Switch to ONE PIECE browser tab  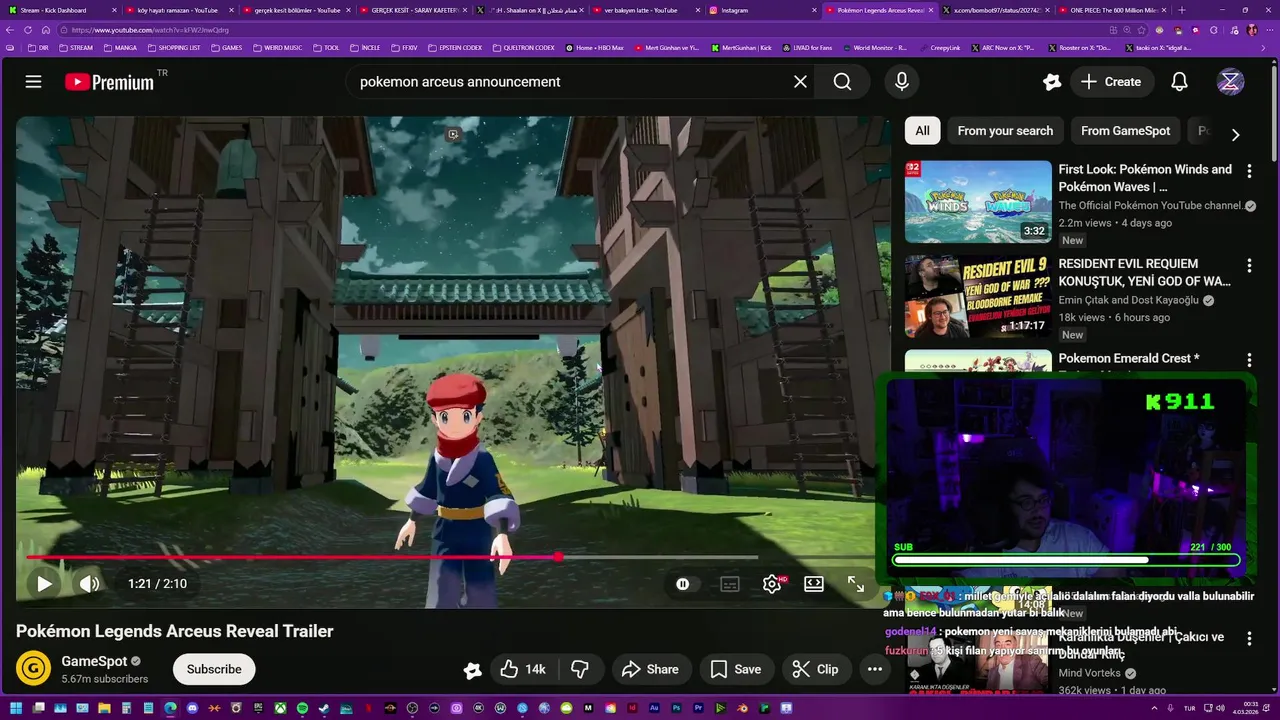pyautogui.click(x=1112, y=10)
